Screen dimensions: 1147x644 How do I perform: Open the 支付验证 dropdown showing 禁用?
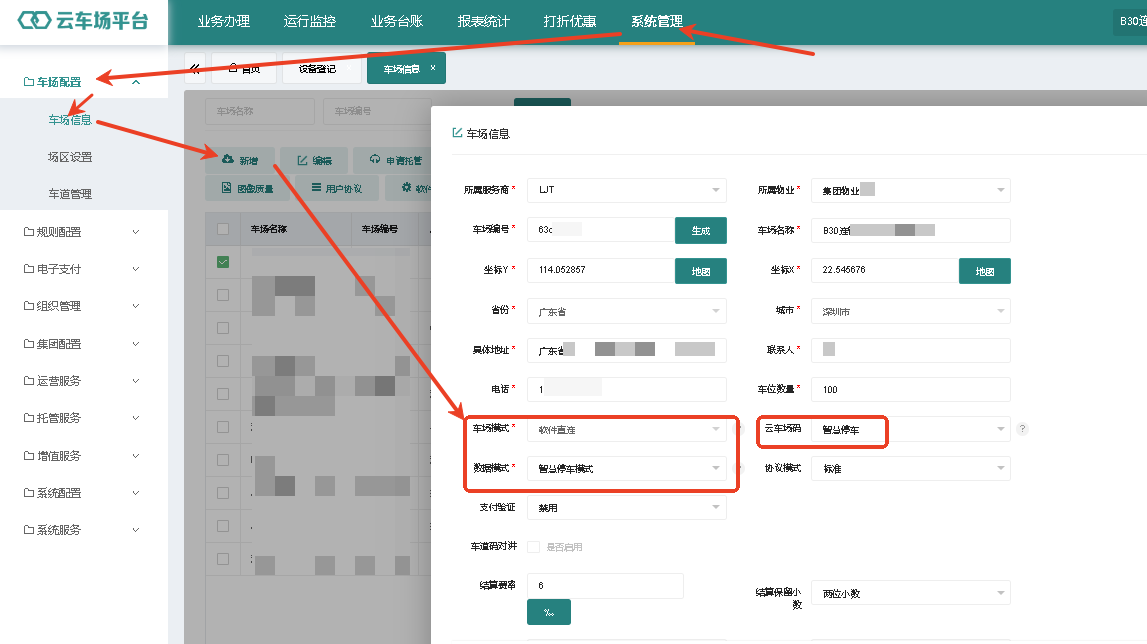click(x=627, y=508)
